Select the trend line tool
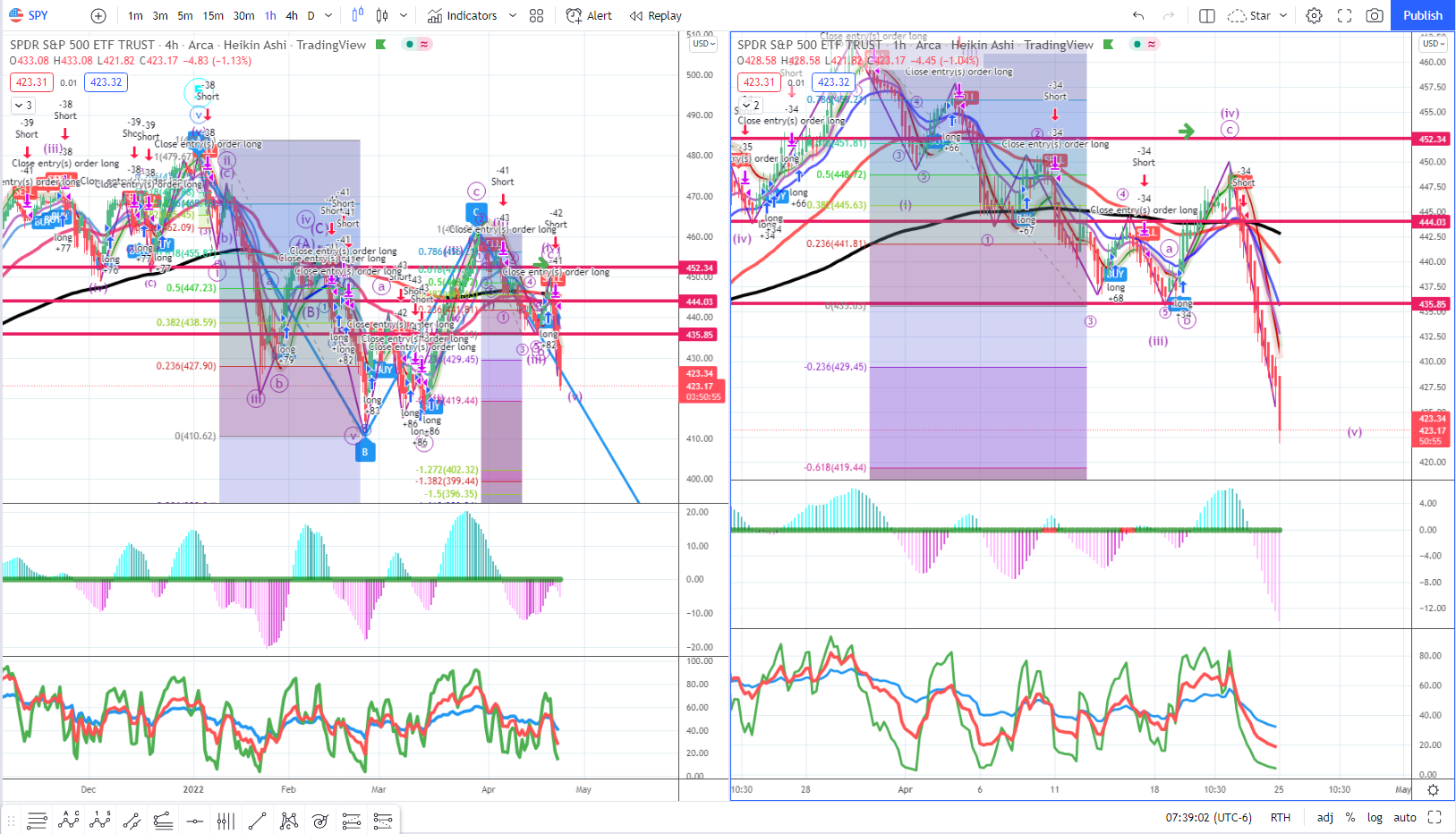Image resolution: width=1456 pixels, height=834 pixels. coord(257,820)
